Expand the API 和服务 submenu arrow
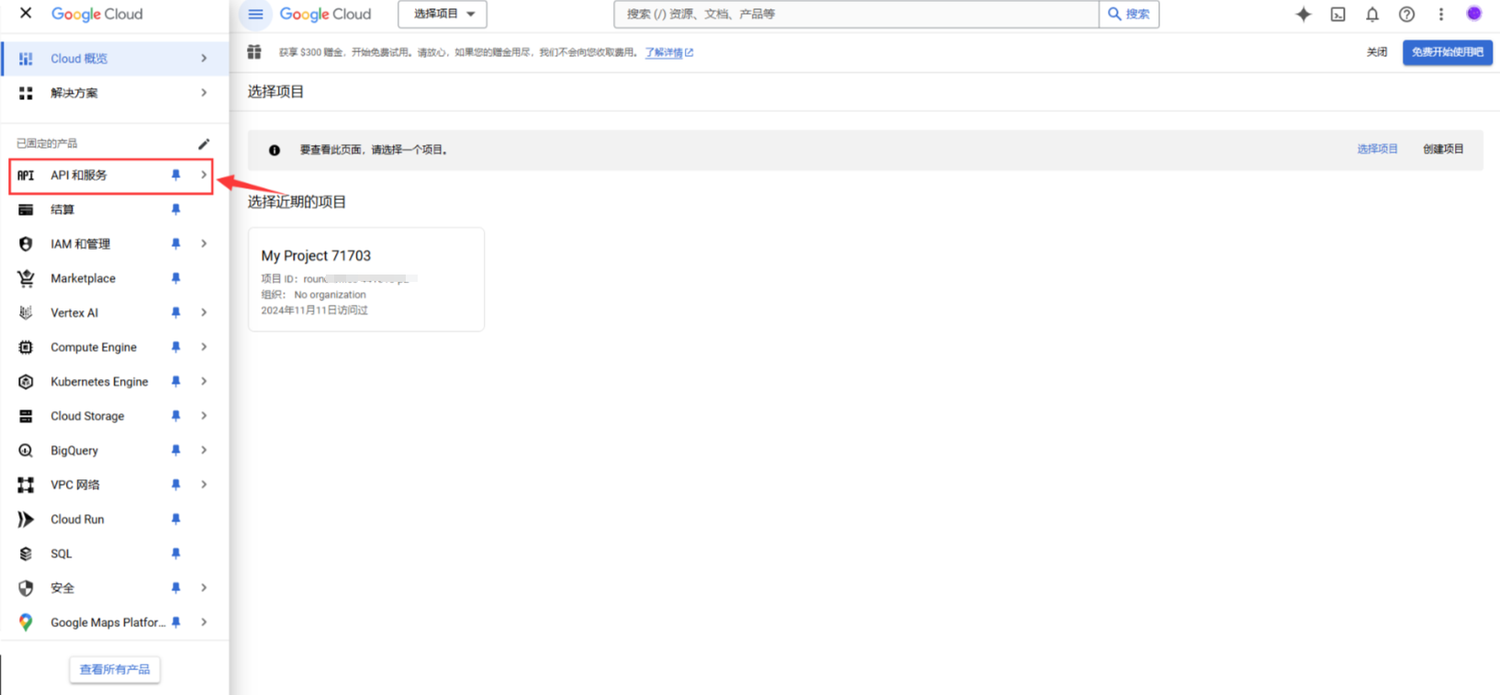The width and height of the screenshot is (1500, 695). tap(204, 175)
